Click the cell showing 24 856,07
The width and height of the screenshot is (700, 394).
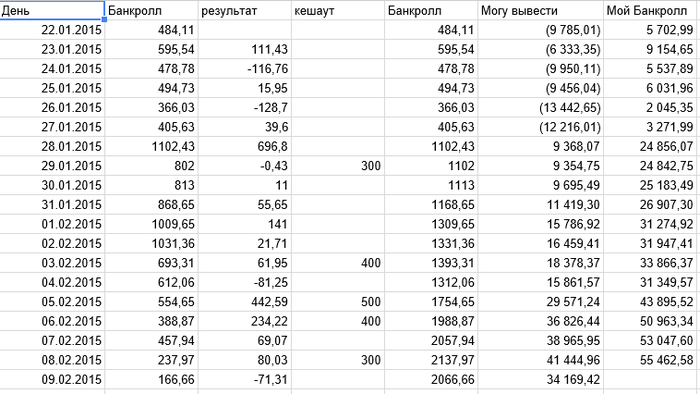point(652,146)
